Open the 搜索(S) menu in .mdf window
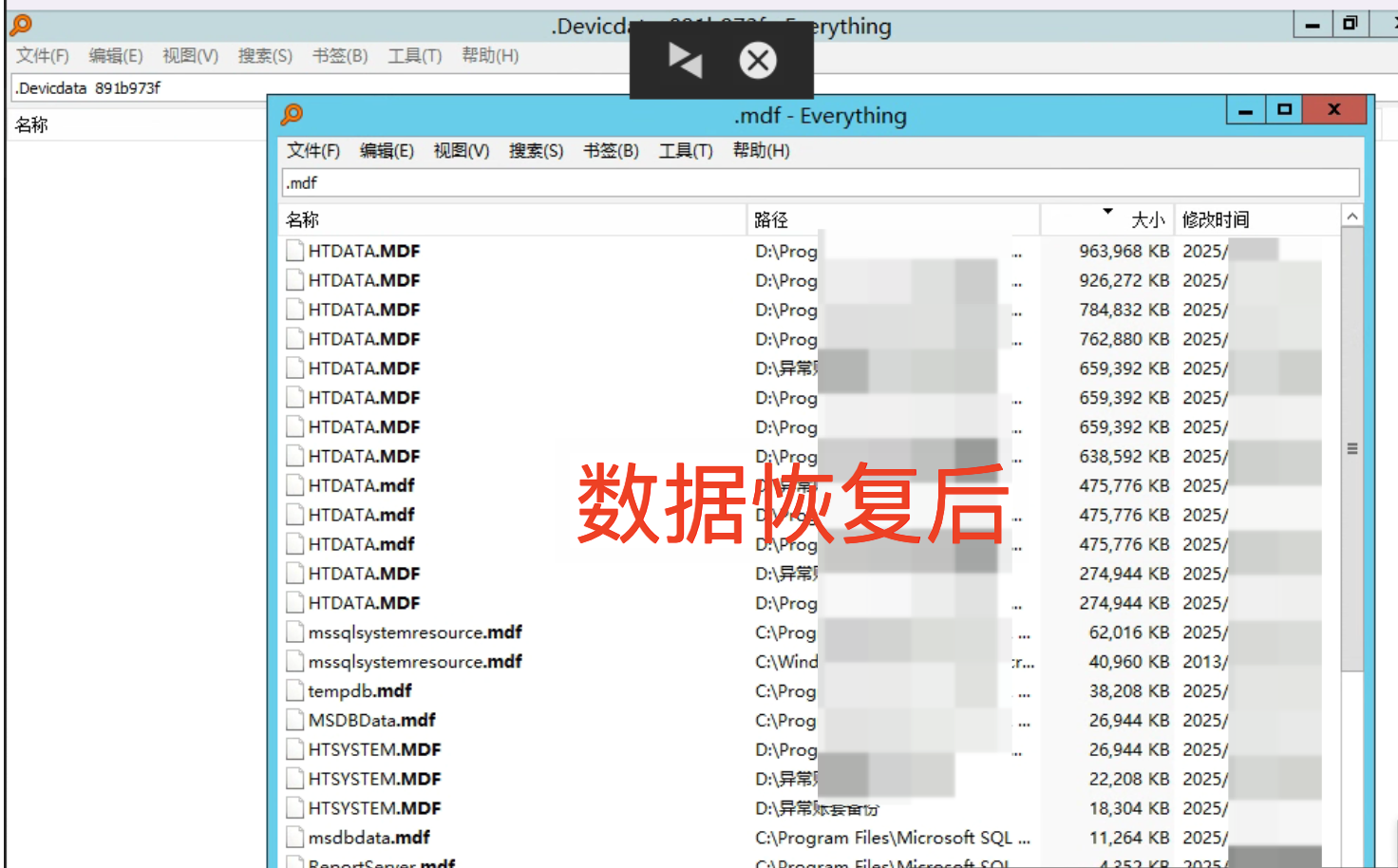This screenshot has height=868, width=1398. pyautogui.click(x=536, y=151)
